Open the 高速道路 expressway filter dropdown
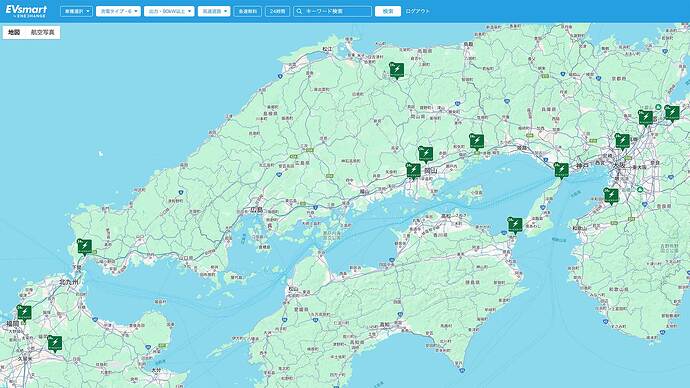The height and width of the screenshot is (388, 690). pyautogui.click(x=214, y=11)
